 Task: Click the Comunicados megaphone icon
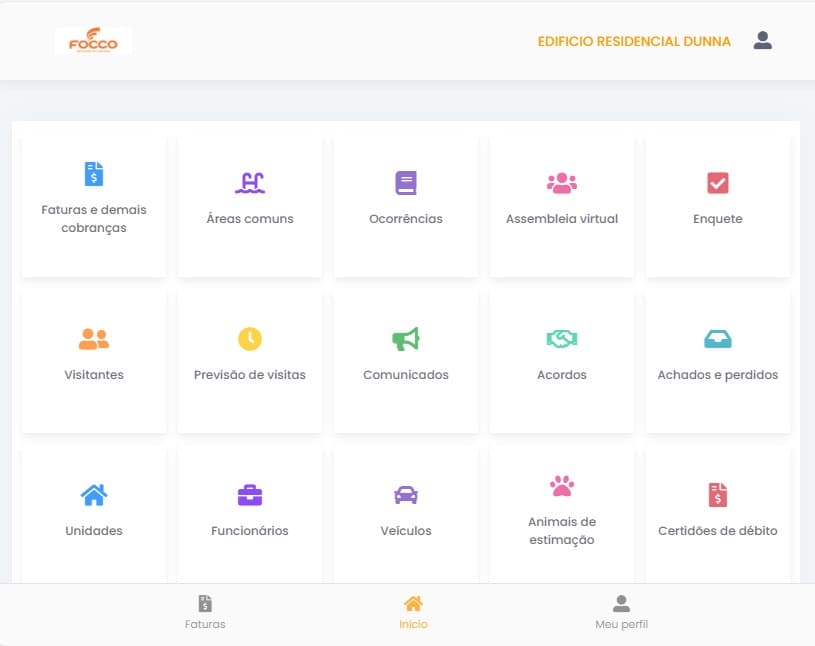[405, 338]
